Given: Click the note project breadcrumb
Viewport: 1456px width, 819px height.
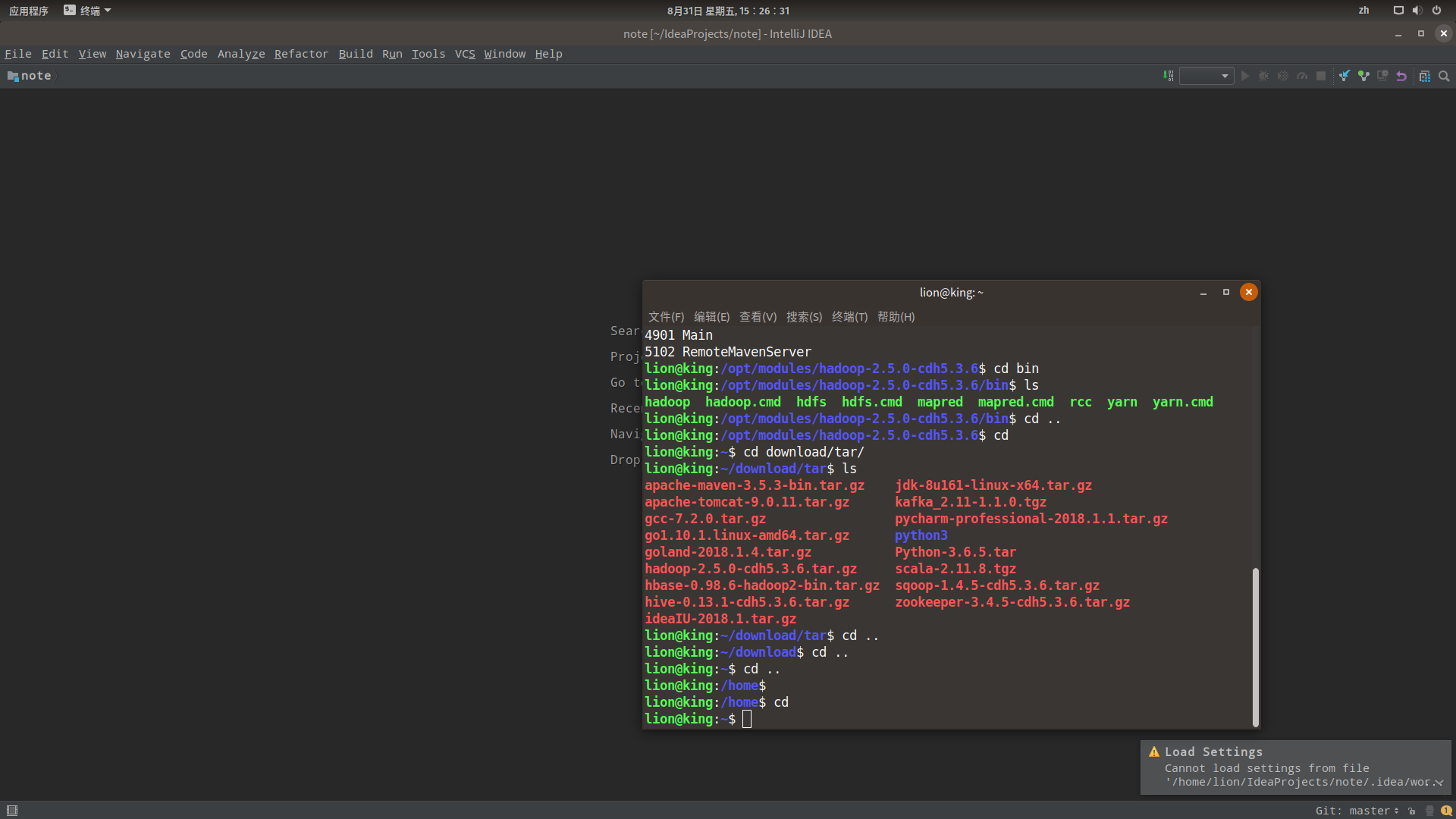Looking at the screenshot, I should (x=30, y=76).
